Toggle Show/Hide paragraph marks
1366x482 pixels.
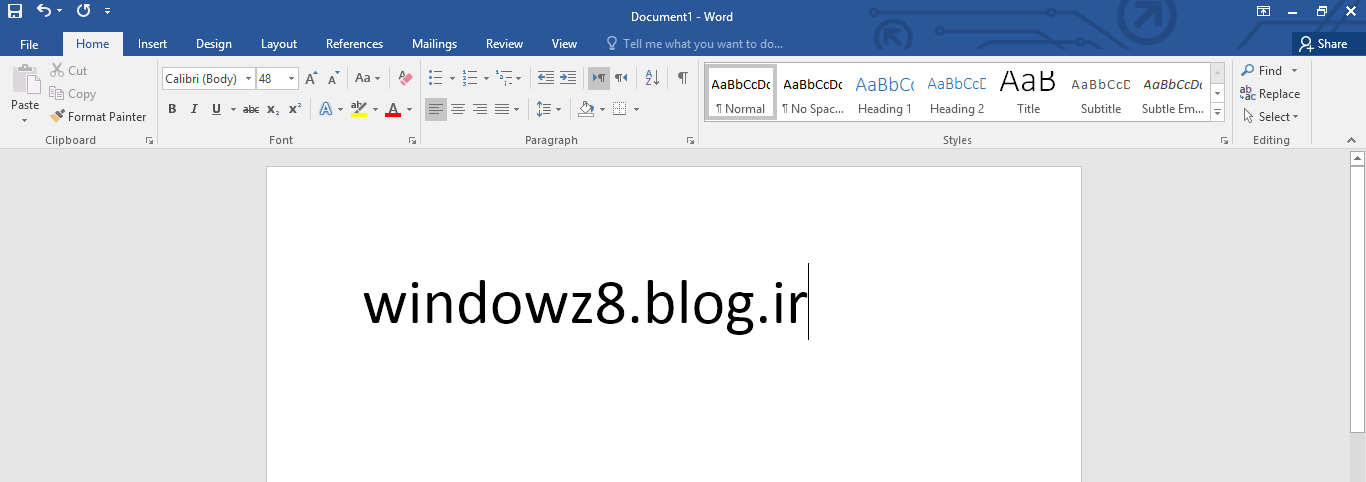tap(683, 78)
